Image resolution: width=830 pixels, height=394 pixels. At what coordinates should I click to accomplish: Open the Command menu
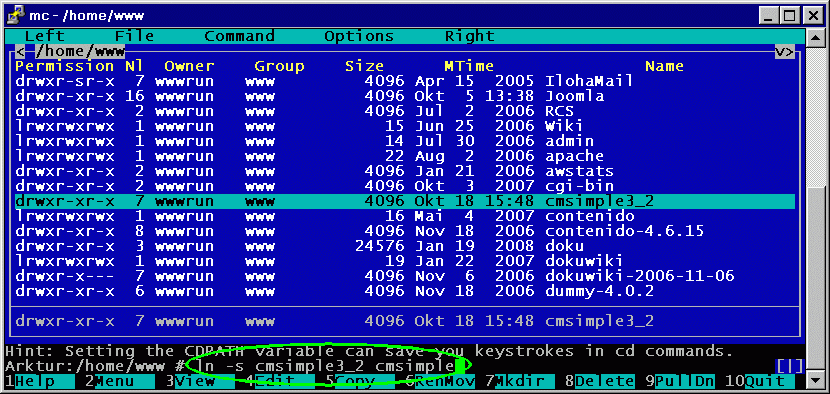[239, 36]
